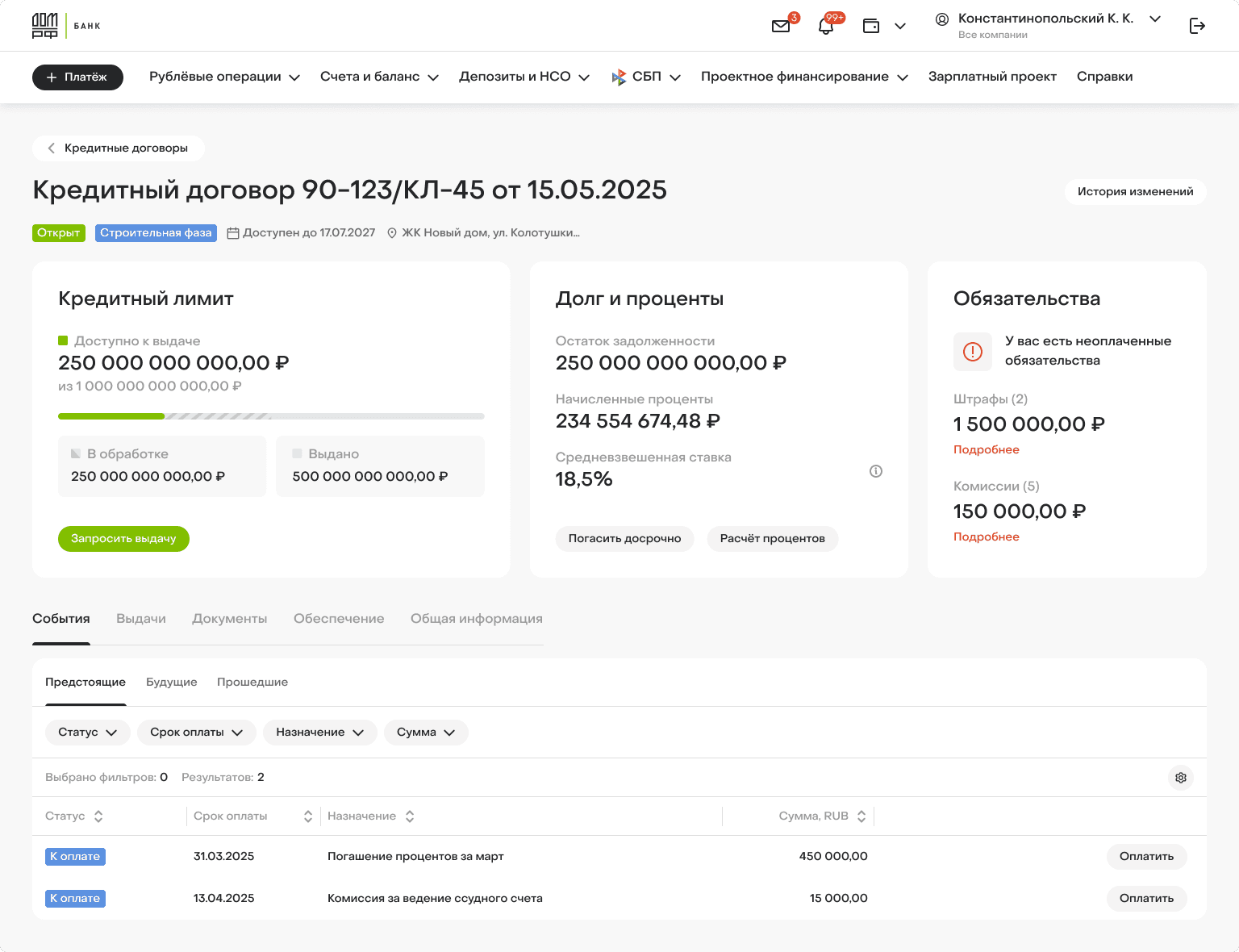Select the События tab

click(x=61, y=619)
